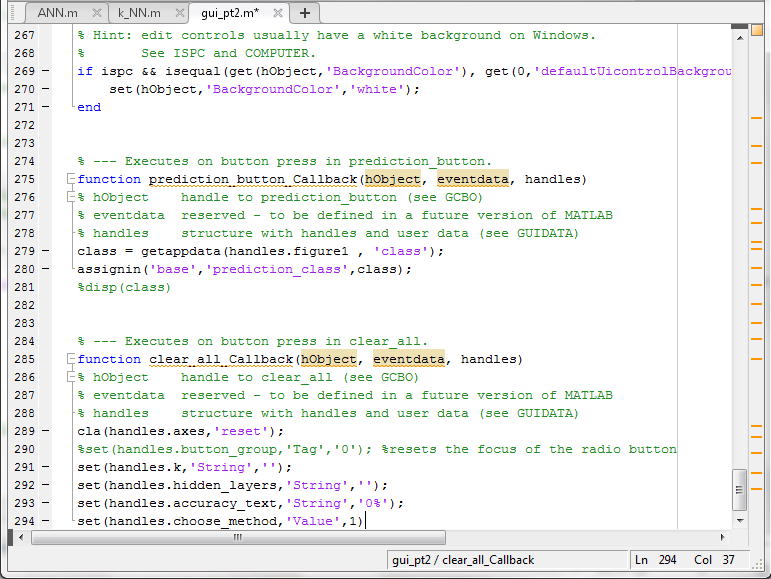Set breakpoint dash at line 292
The width and height of the screenshot is (771, 579).
pos(45,485)
